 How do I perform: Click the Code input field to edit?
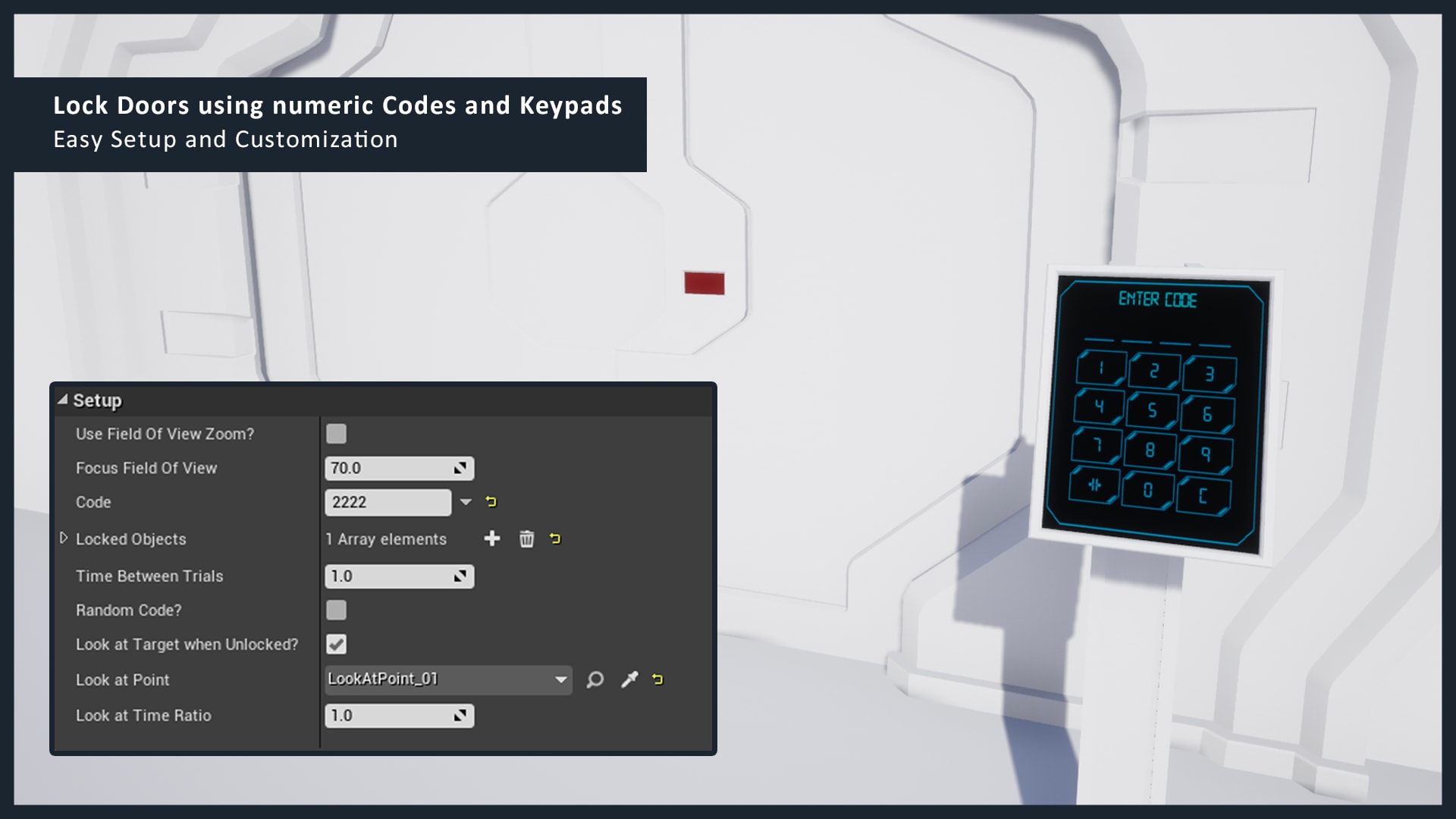coord(388,501)
